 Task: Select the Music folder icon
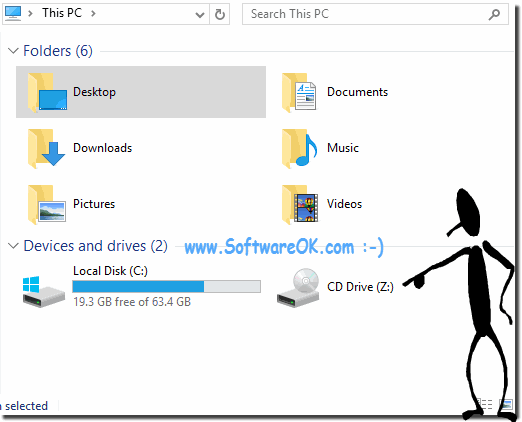[x=299, y=148]
